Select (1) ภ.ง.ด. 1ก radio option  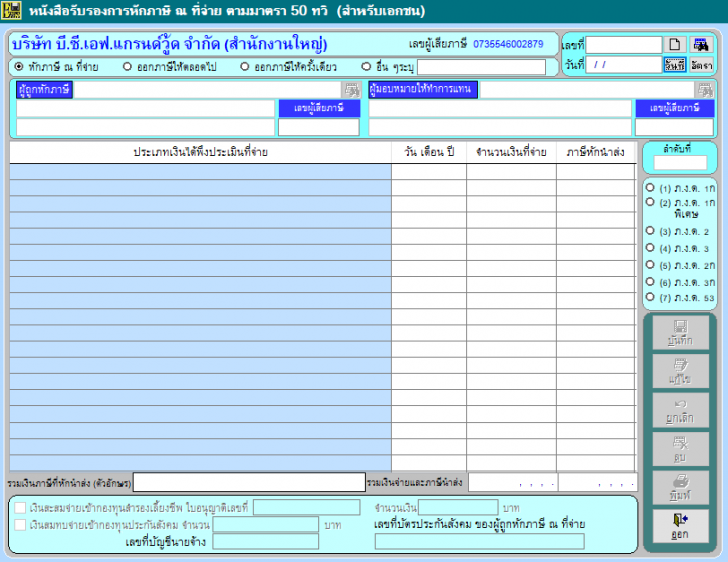click(x=650, y=188)
